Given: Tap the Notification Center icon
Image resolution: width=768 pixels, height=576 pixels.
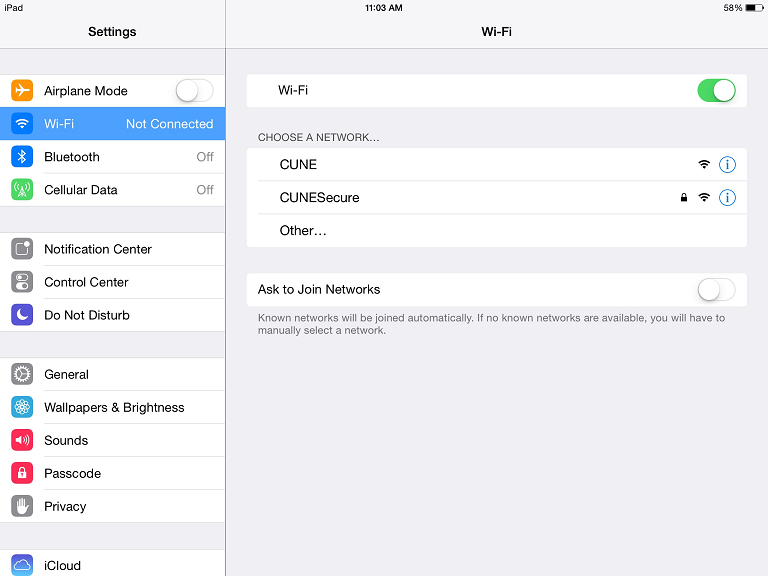Looking at the screenshot, I should [x=22, y=249].
